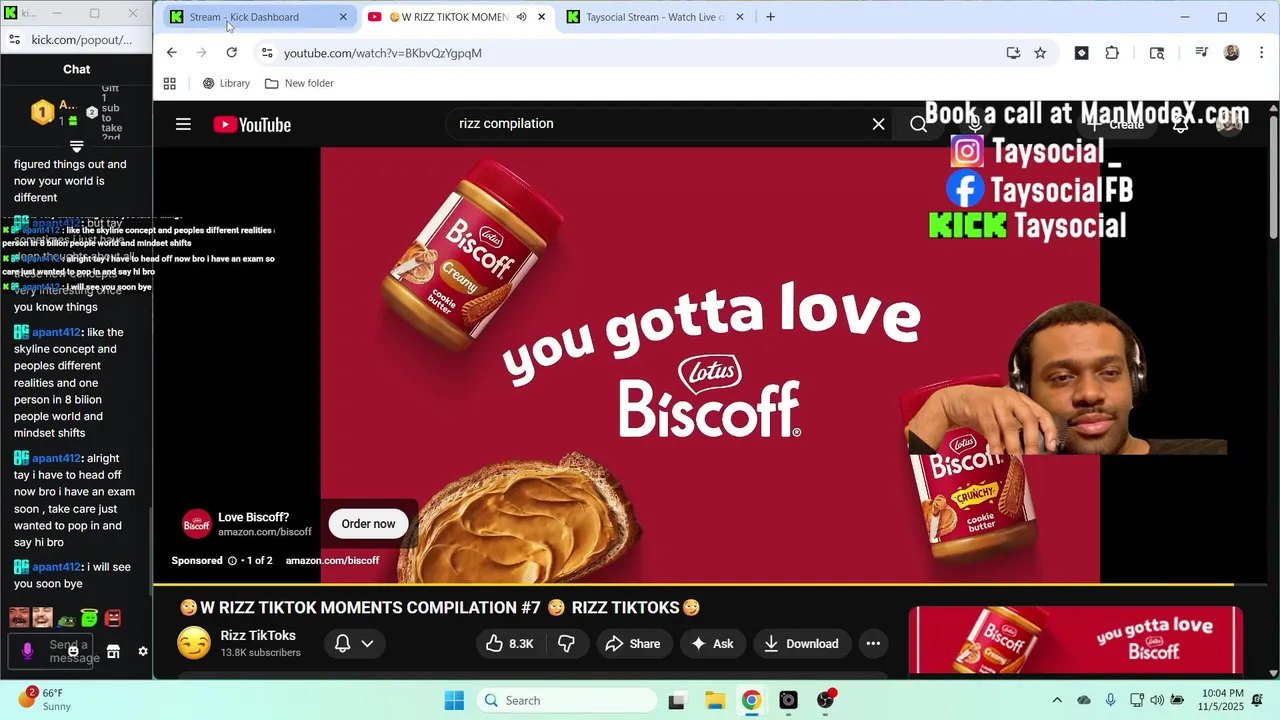Click the purple microphone icon in chat
The width and height of the screenshot is (1280, 720).
click(27, 651)
